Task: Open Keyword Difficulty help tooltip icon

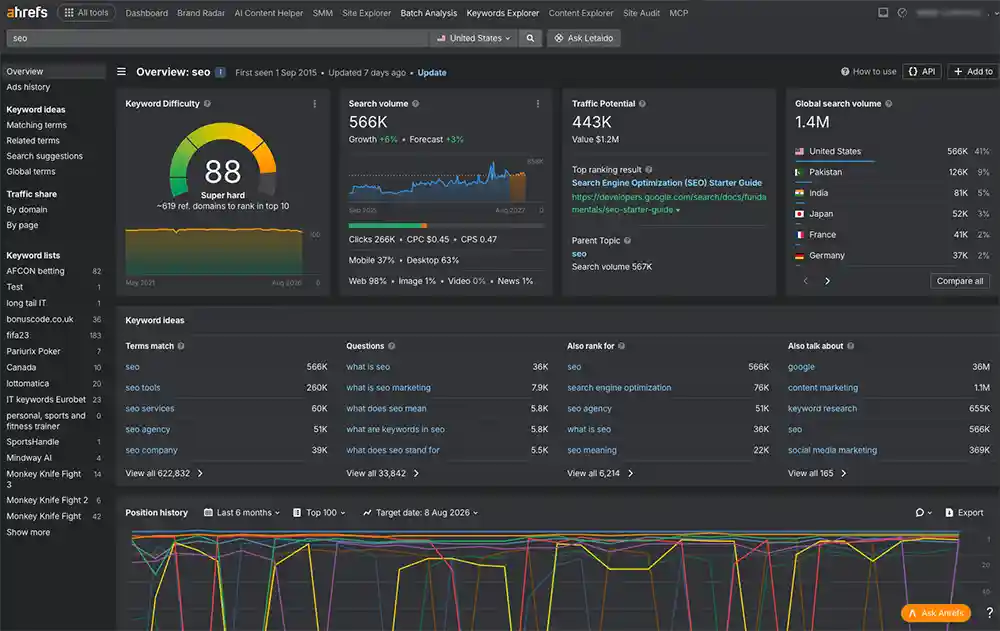Action: coord(207,103)
